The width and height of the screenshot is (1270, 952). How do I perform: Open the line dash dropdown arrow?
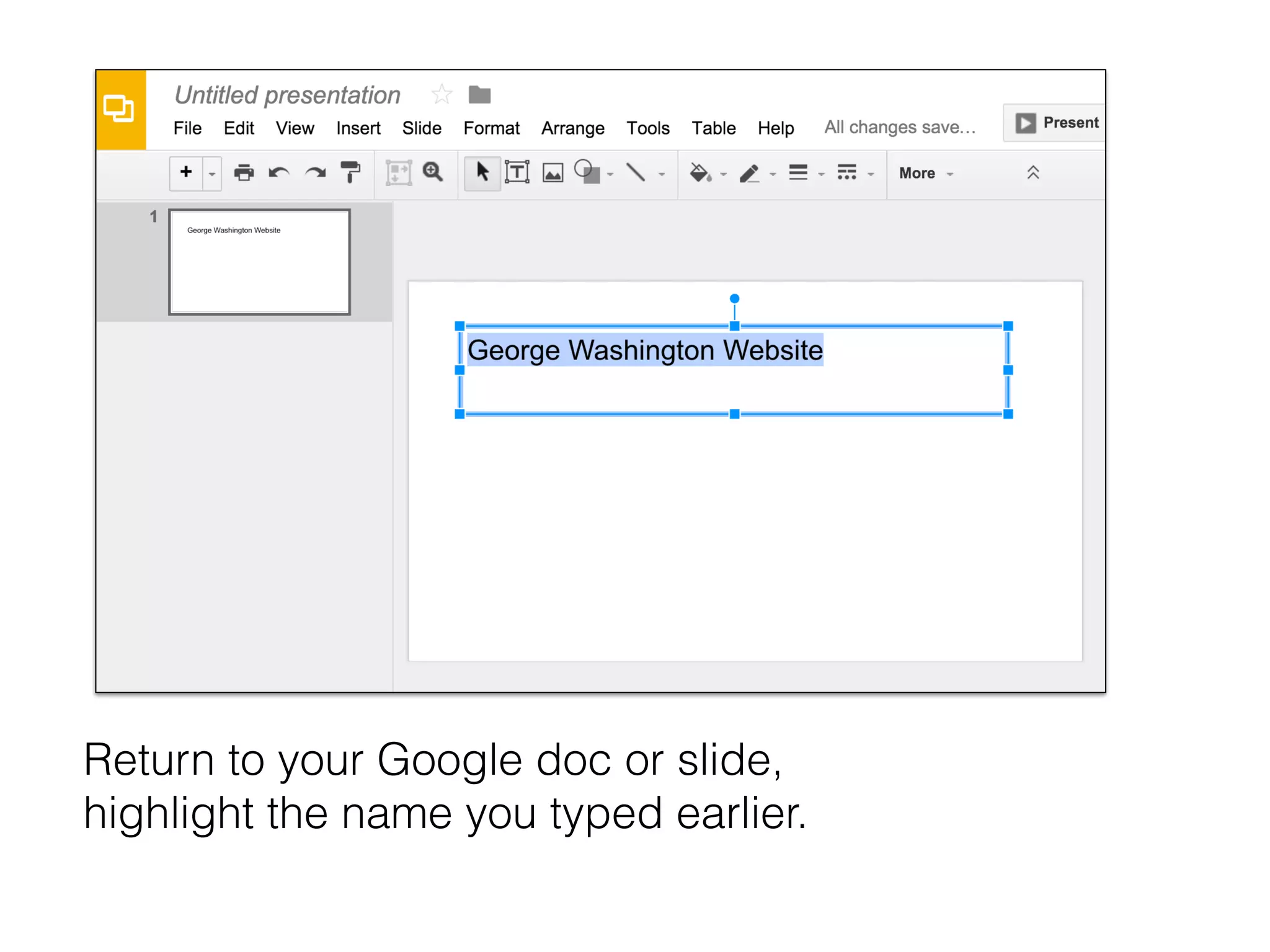(871, 174)
